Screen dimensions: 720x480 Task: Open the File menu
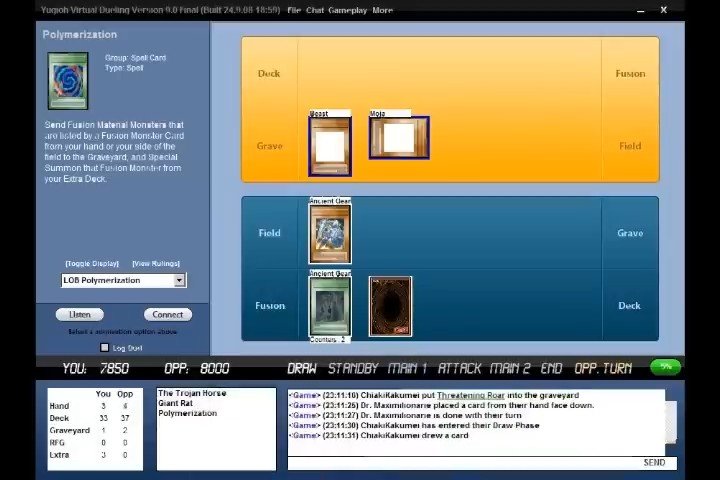click(293, 10)
